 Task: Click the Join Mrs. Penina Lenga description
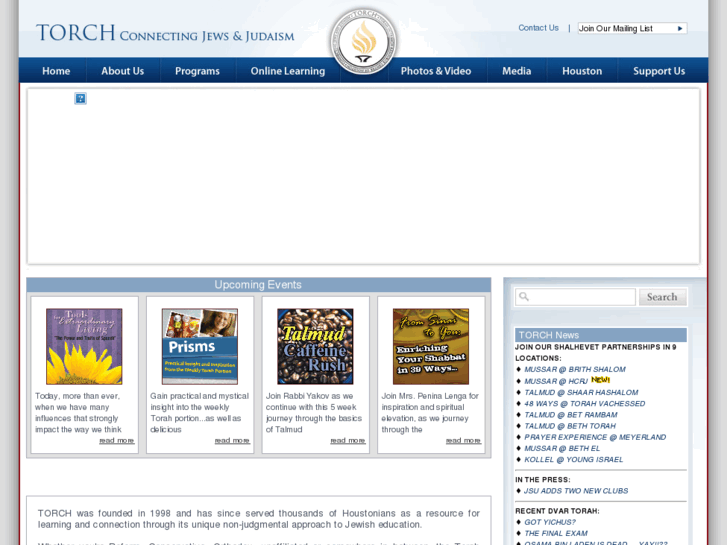(x=430, y=413)
